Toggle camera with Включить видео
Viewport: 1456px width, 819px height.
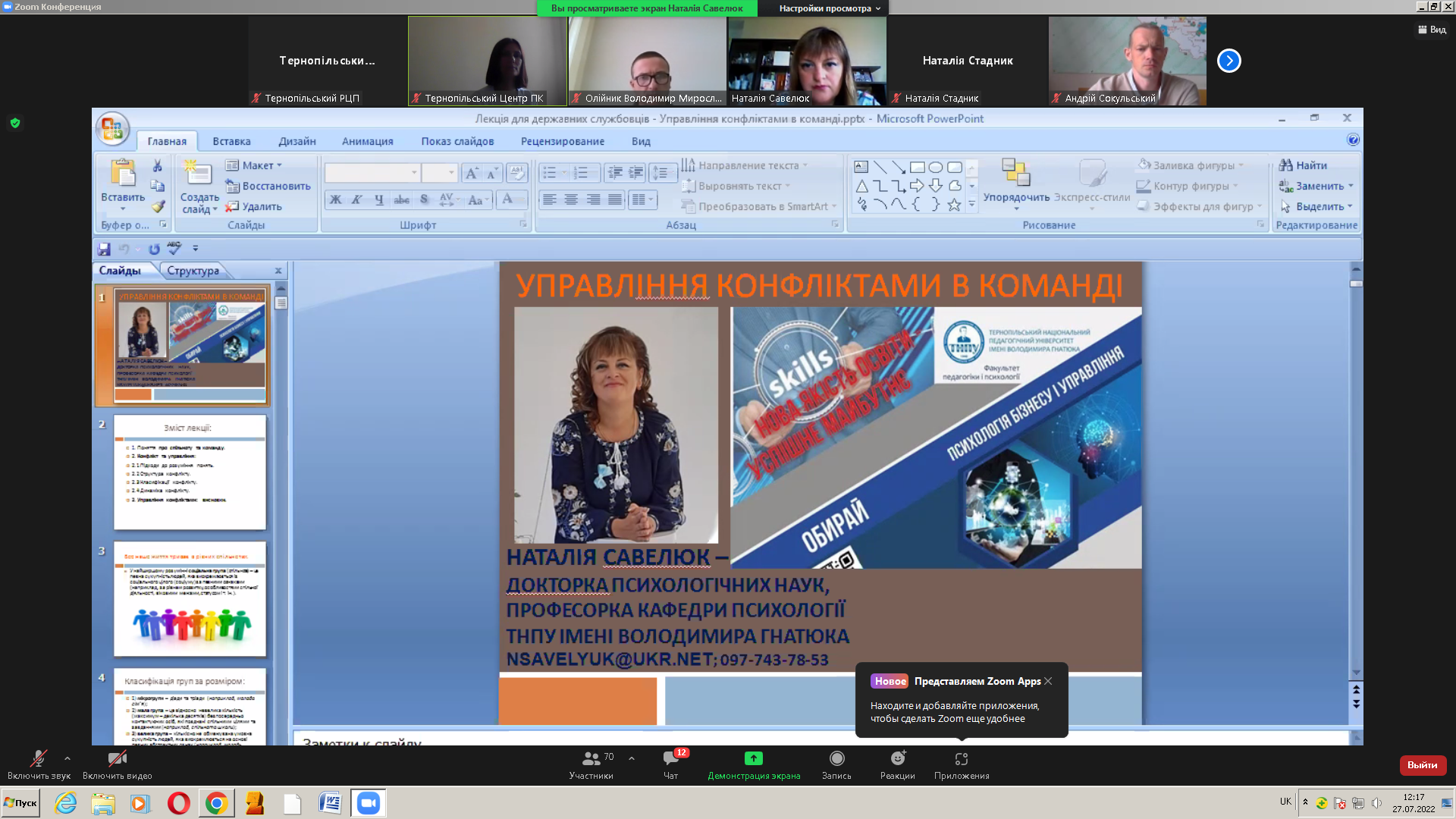tap(117, 759)
